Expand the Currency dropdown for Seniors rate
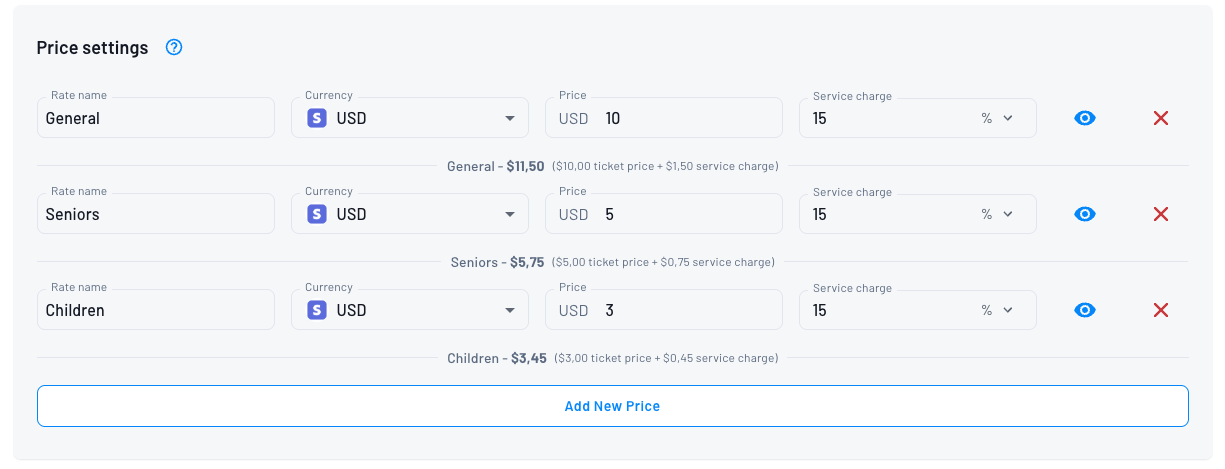1225x469 pixels. coord(510,214)
